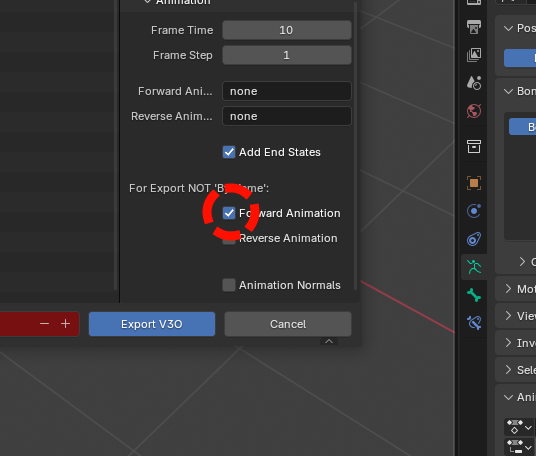Open the View Layer properties tab
Screen dimensions: 536x456
tap(474, 55)
